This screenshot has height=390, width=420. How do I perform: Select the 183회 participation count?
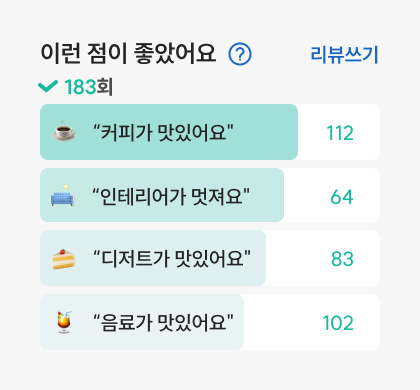click(x=88, y=87)
